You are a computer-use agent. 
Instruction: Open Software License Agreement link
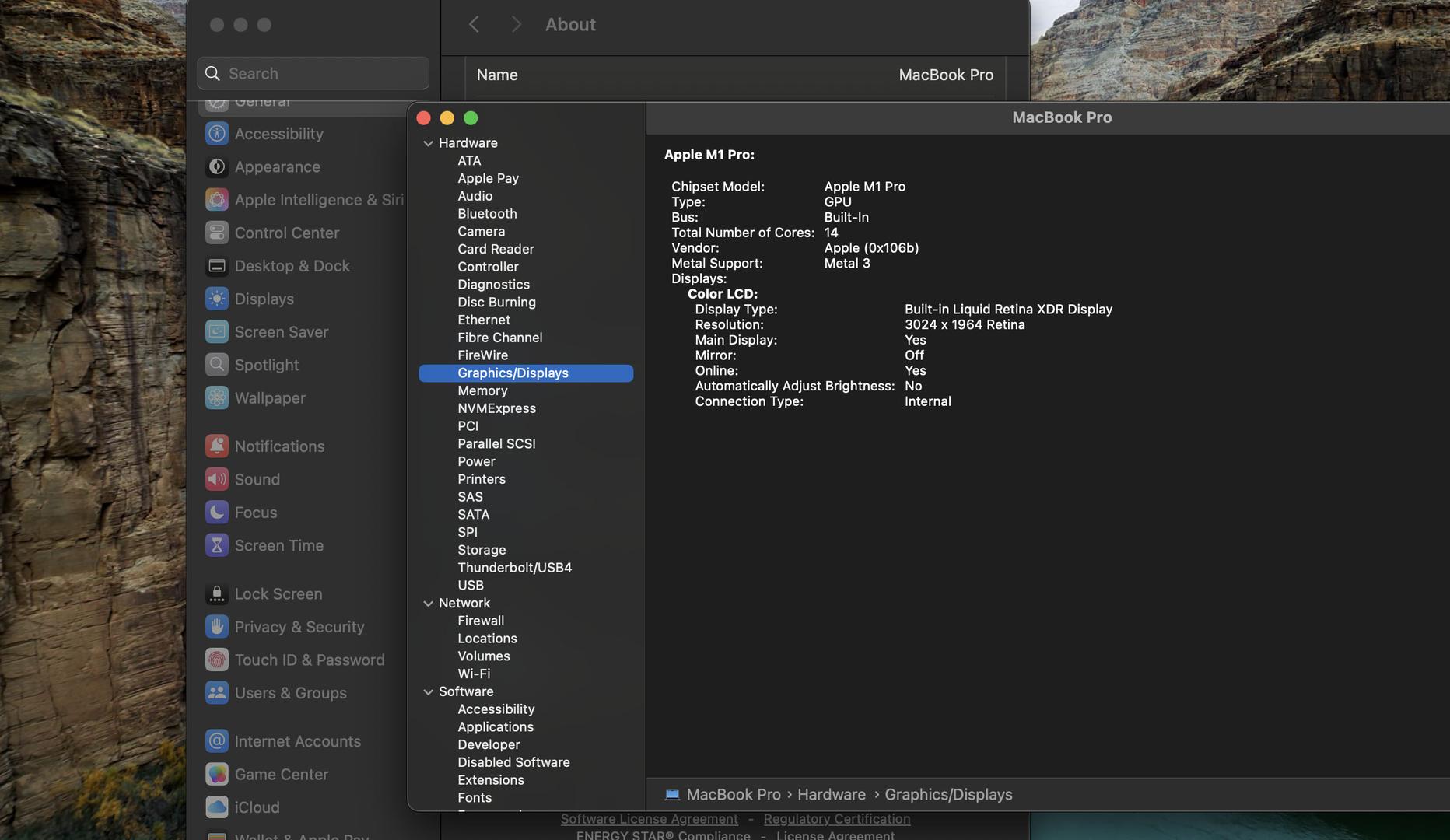pyautogui.click(x=649, y=819)
